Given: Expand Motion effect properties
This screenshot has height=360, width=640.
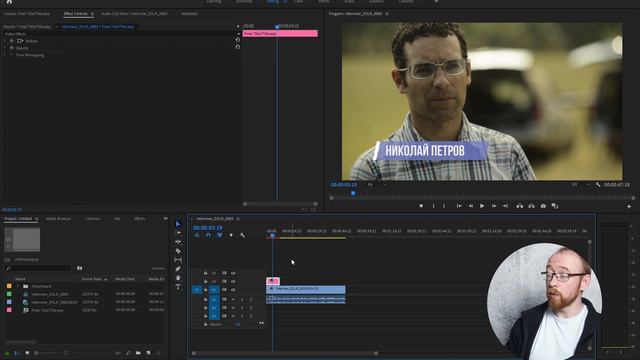Looking at the screenshot, I should 5,41.
